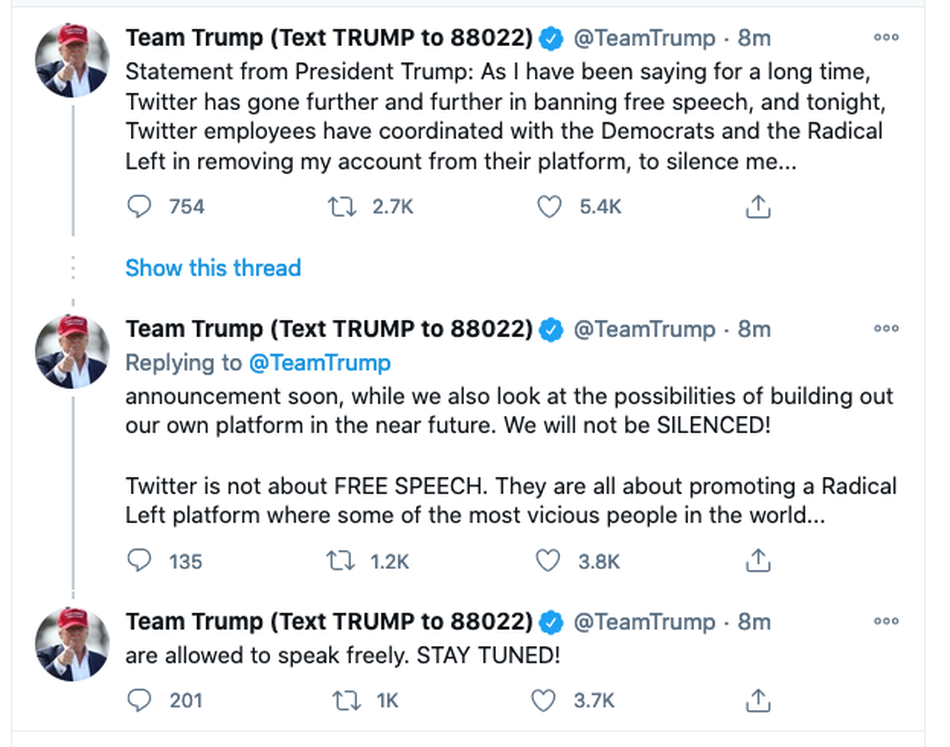This screenshot has width=950, height=747.
Task: Open more options on the second tweet
Action: [886, 329]
